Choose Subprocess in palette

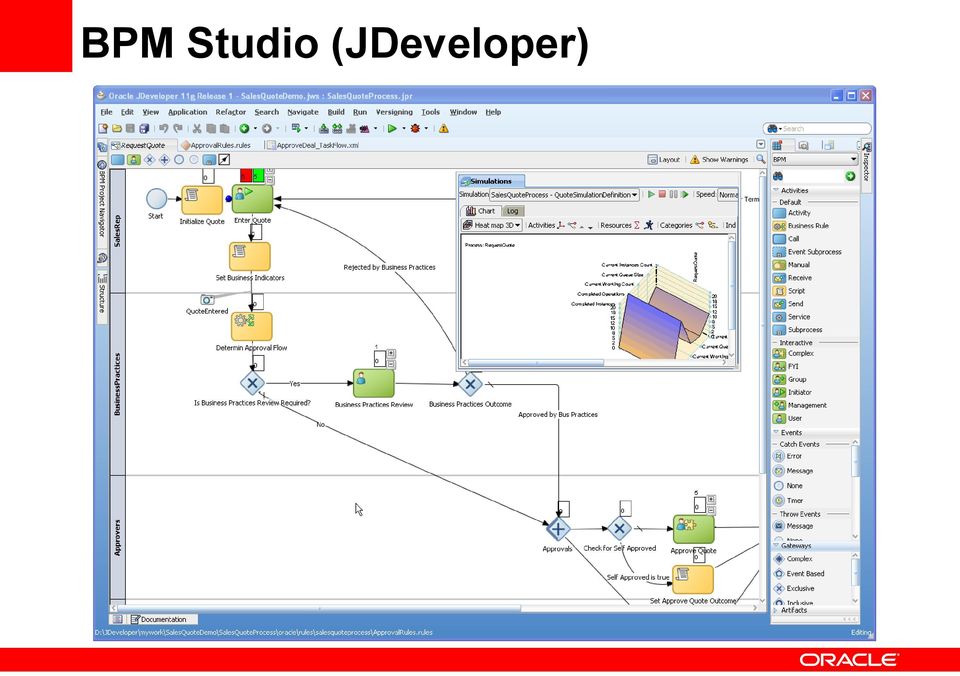(x=798, y=330)
